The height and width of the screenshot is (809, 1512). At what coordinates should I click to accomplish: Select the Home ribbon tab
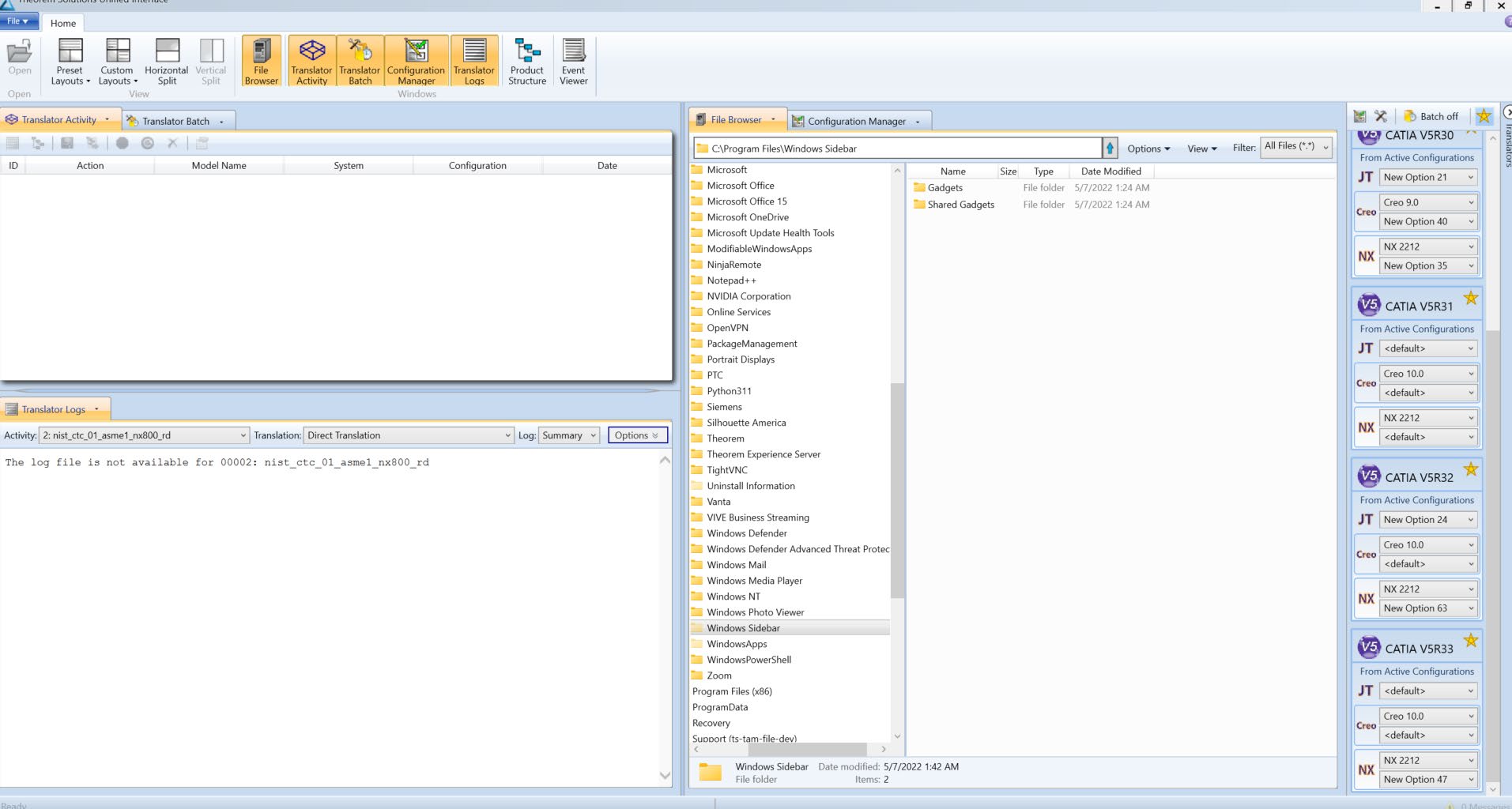tap(63, 23)
